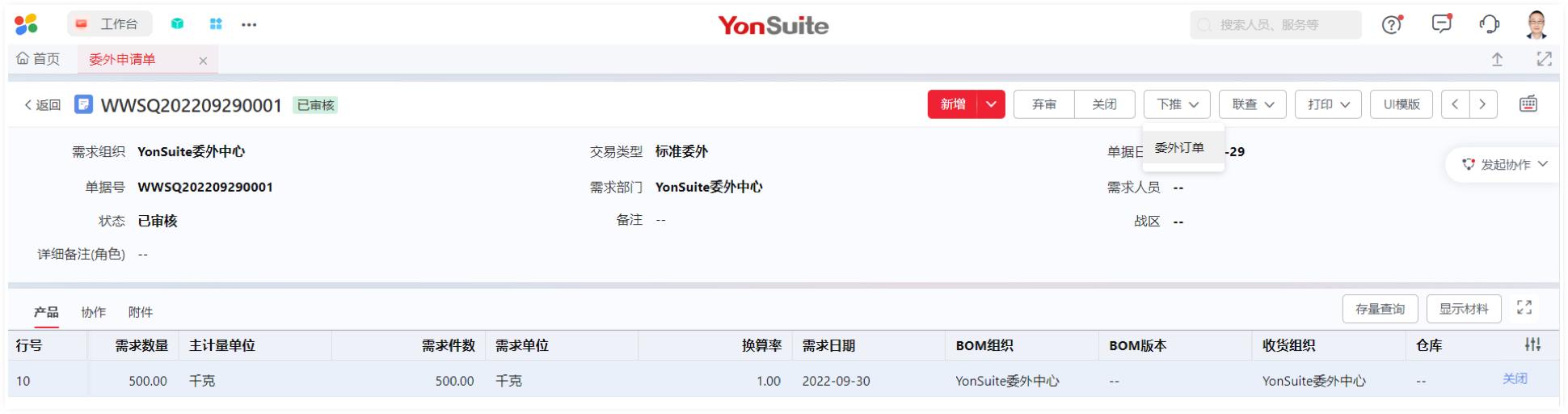Viewport: 1568px width, 414px height.
Task: Click the search box 搜索人员、服务等
Action: [x=1275, y=25]
